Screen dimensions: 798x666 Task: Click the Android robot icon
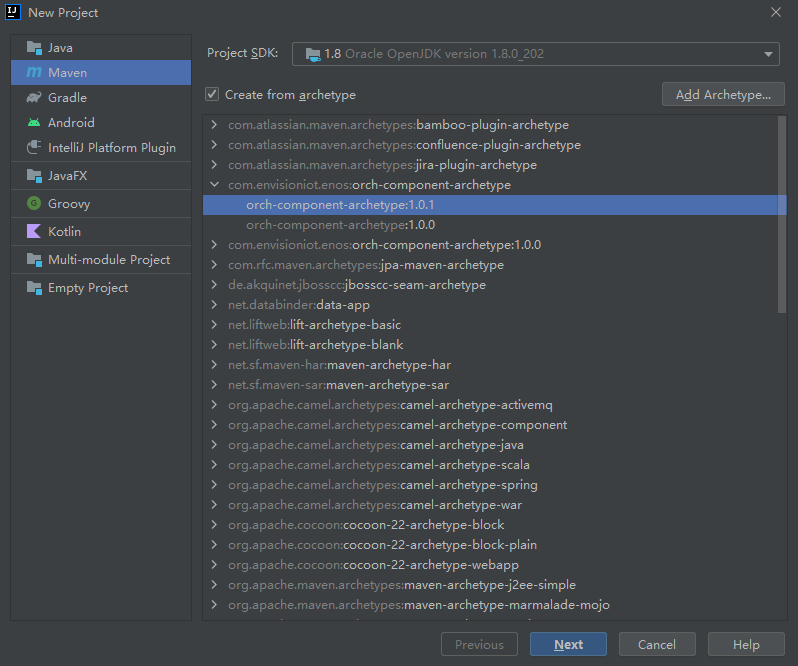pyautogui.click(x=34, y=123)
